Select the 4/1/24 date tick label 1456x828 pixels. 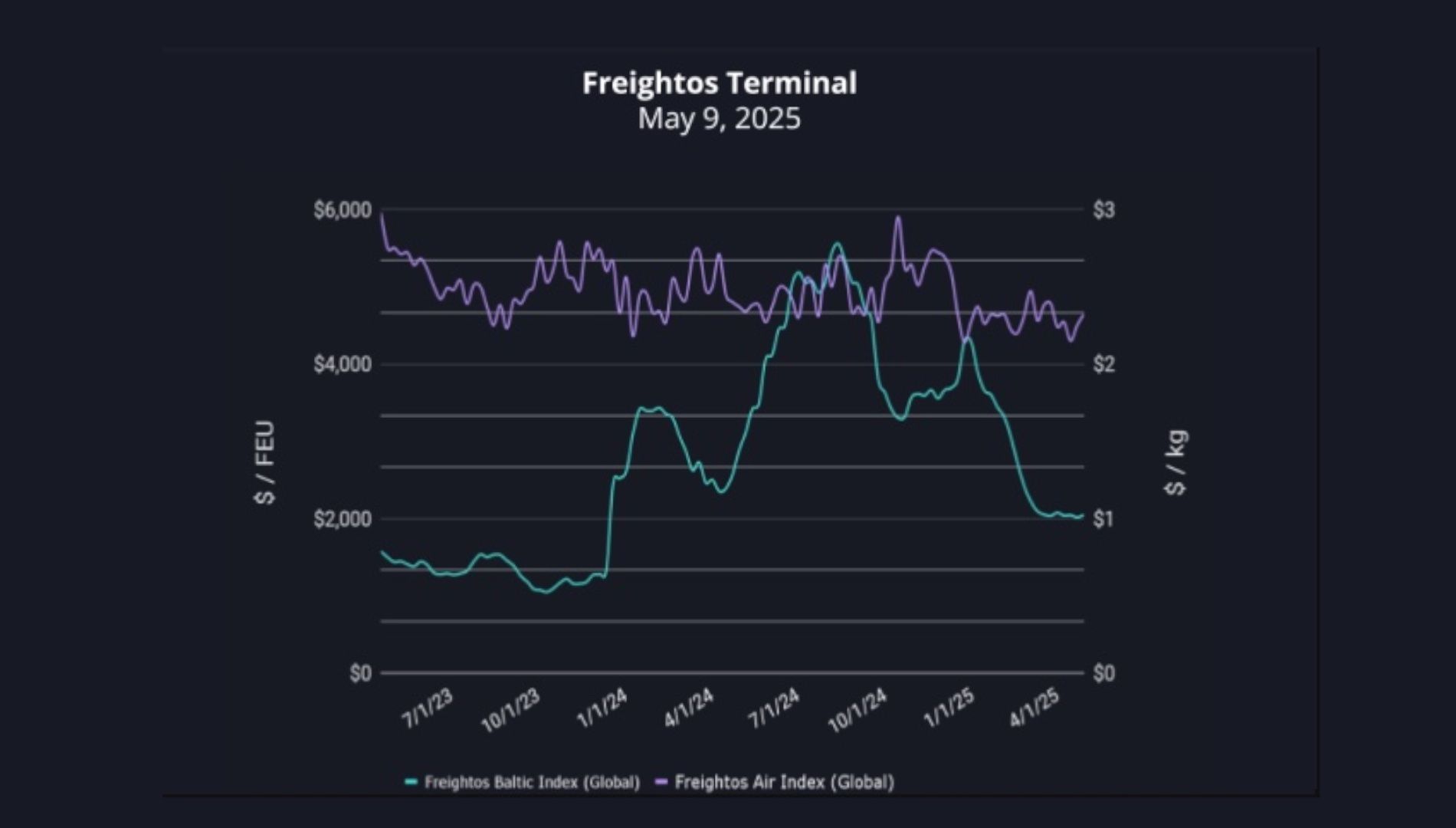point(690,709)
